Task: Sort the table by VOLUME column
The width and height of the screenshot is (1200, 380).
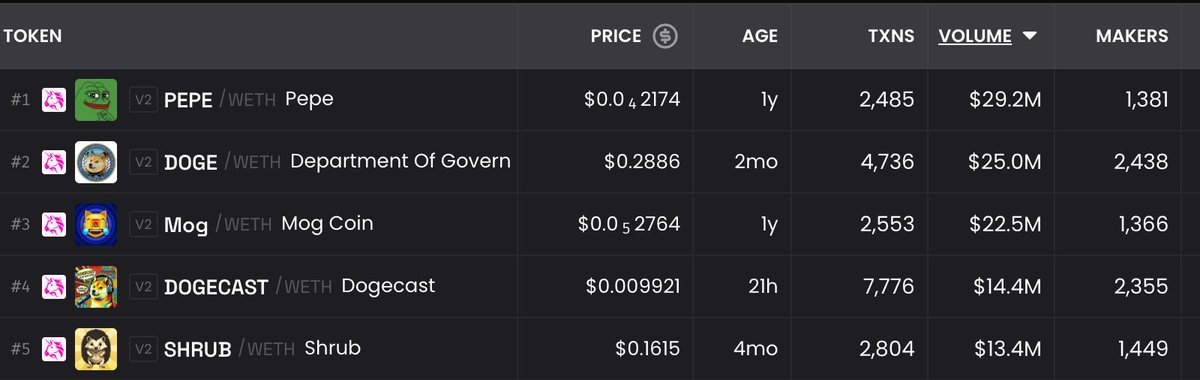Action: coord(975,36)
